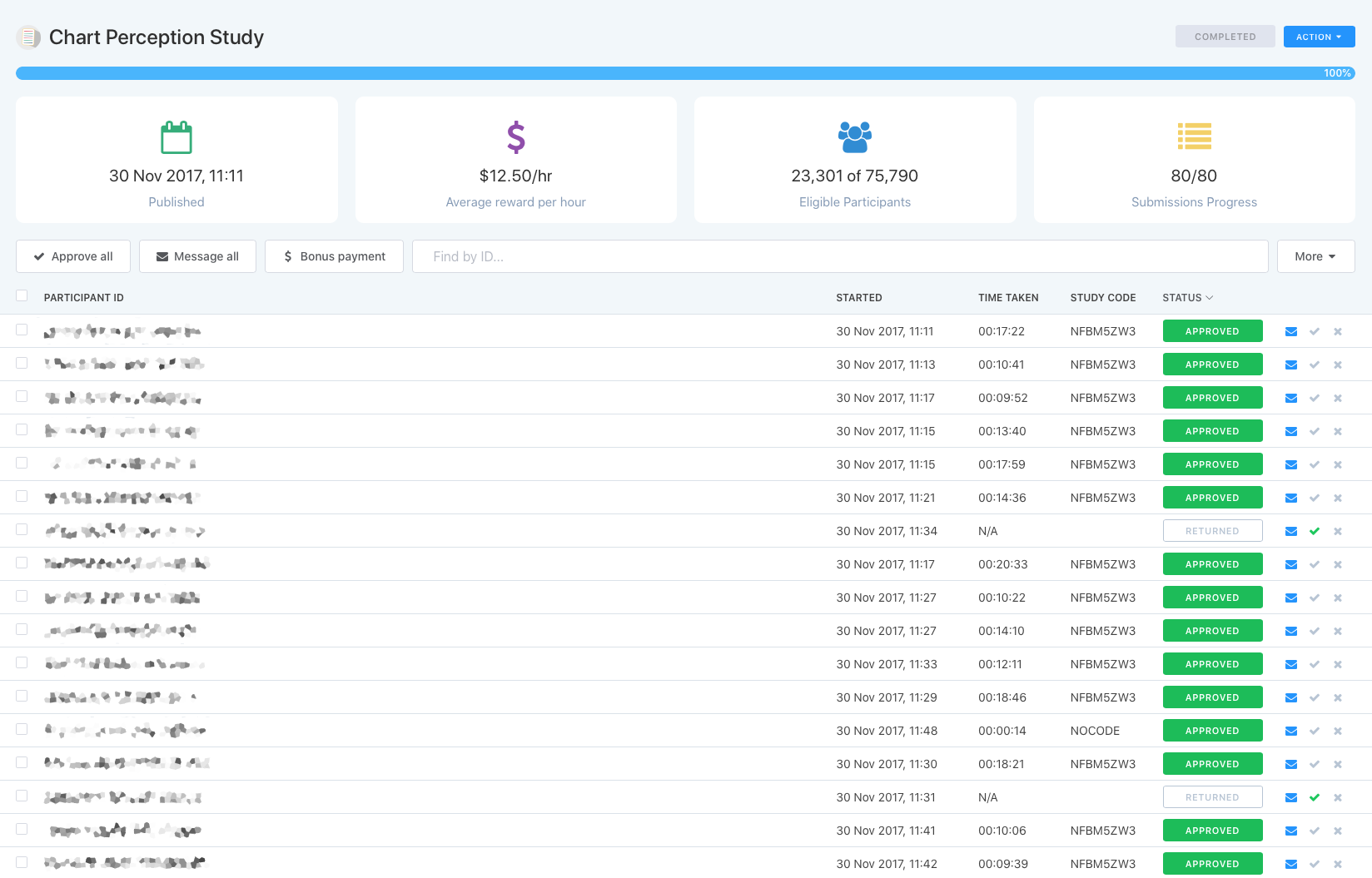Screen dimensions: 1372x878
Task: Sort by Time Taken column header
Action: [1008, 298]
